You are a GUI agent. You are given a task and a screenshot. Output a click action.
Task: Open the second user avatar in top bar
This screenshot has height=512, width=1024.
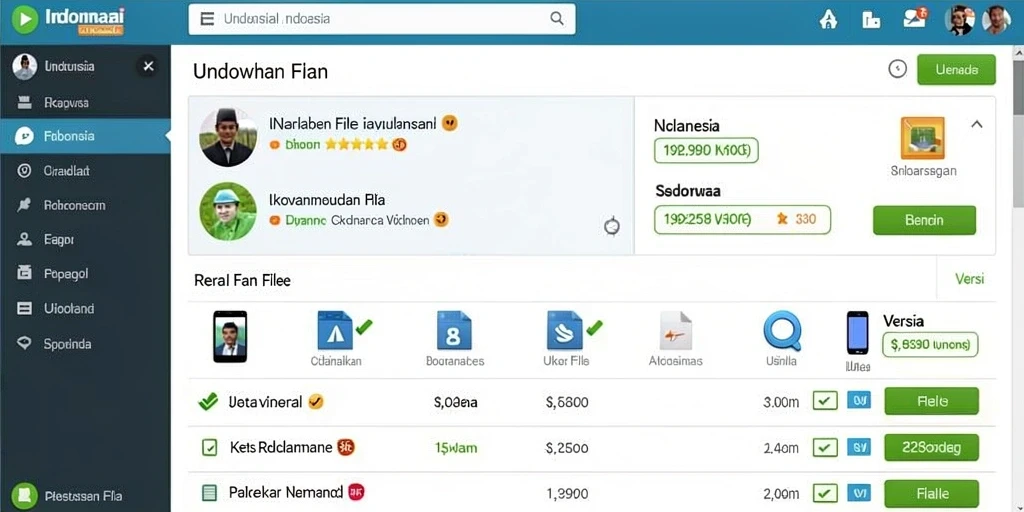[x=996, y=20]
